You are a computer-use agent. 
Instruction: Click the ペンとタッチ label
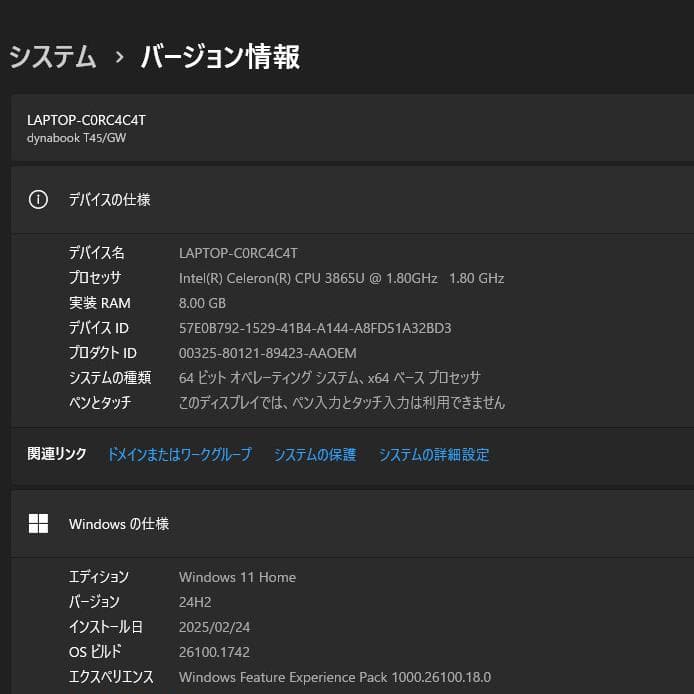click(x=100, y=402)
